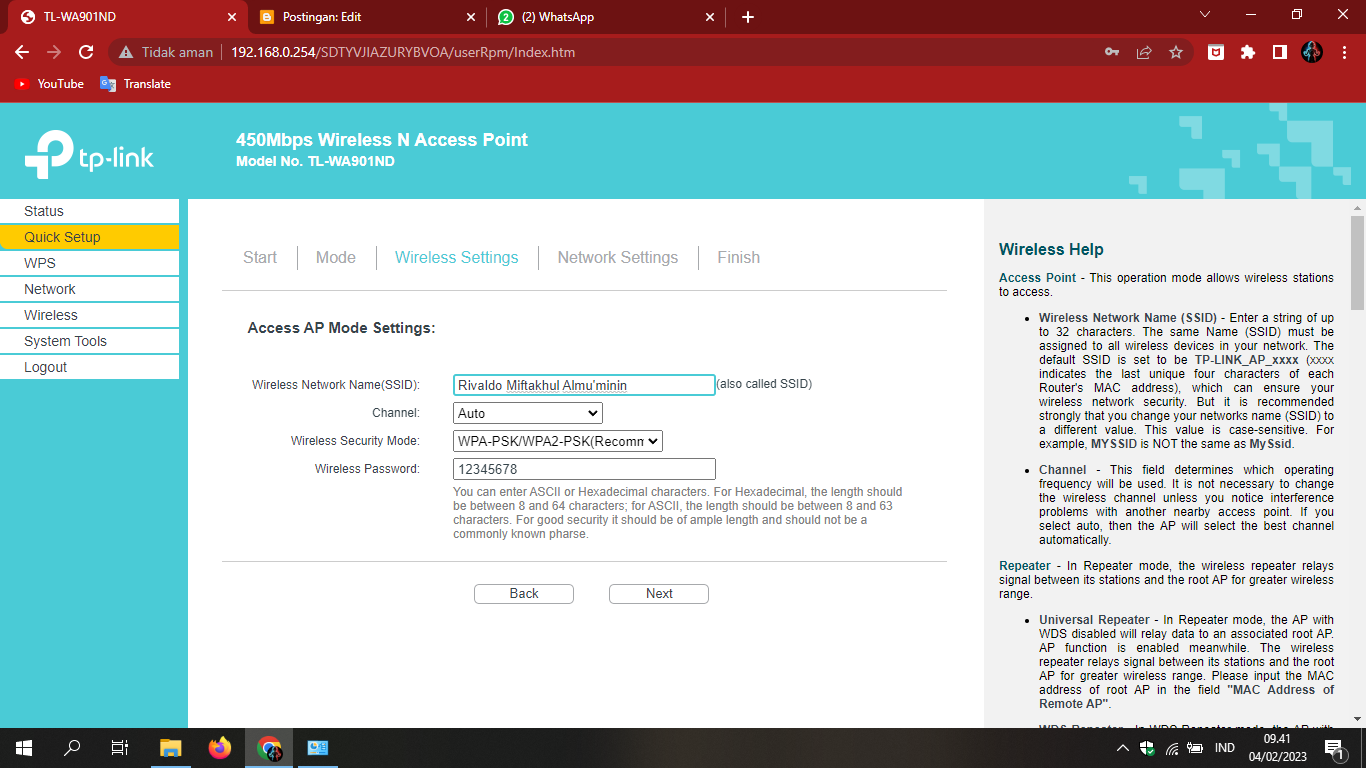Select Quick Setup in sidebar
The height and width of the screenshot is (768, 1366).
[89, 237]
